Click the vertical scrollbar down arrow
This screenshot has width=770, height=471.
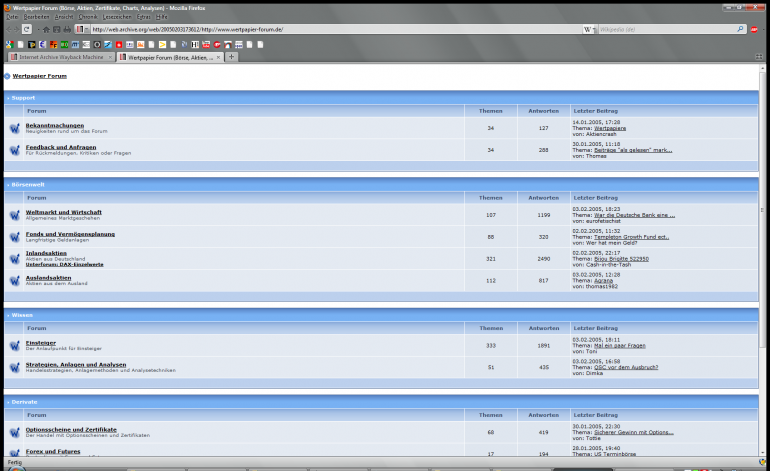(x=763, y=453)
